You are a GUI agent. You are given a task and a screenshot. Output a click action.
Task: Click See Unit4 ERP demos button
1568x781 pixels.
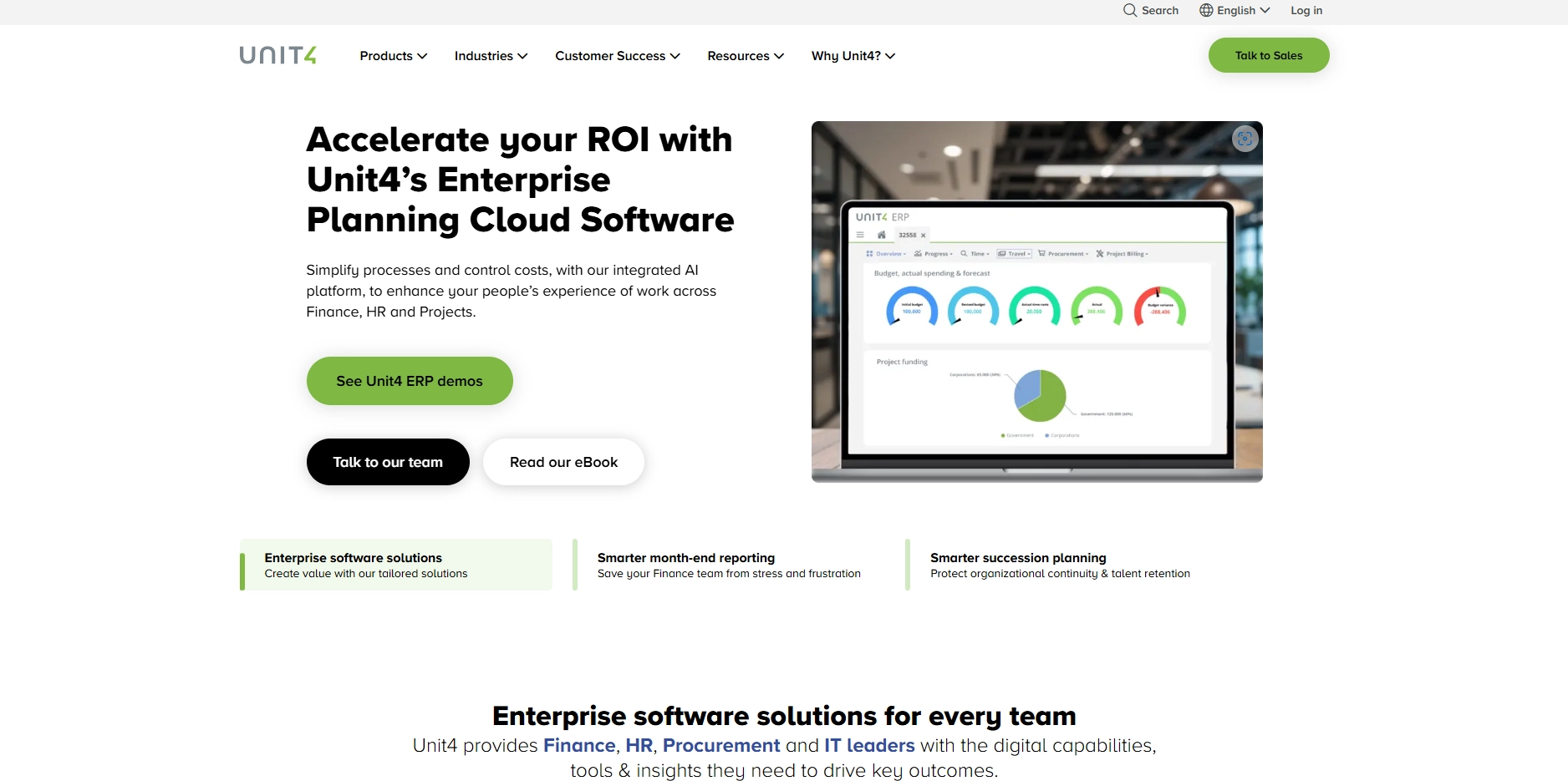pos(410,381)
